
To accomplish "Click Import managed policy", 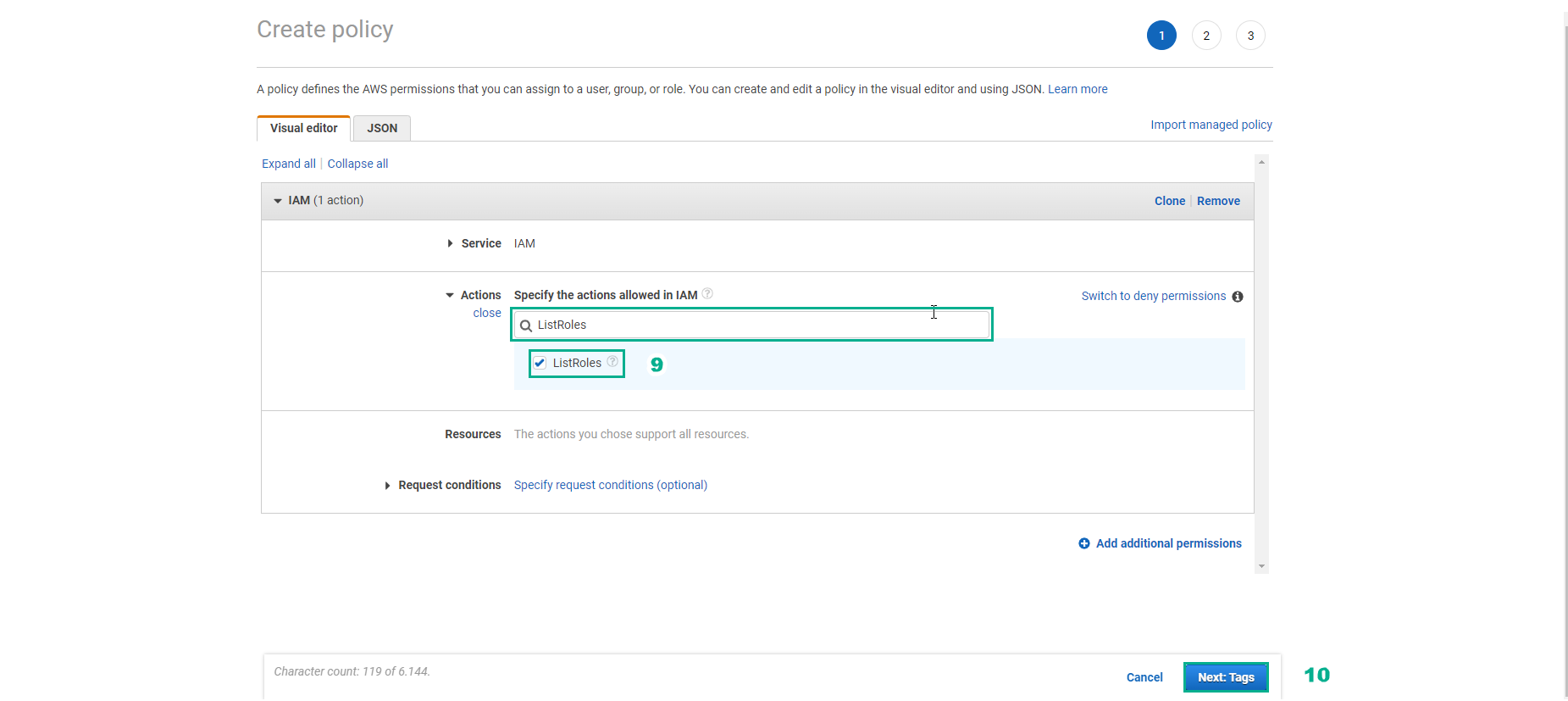I will point(1211,125).
